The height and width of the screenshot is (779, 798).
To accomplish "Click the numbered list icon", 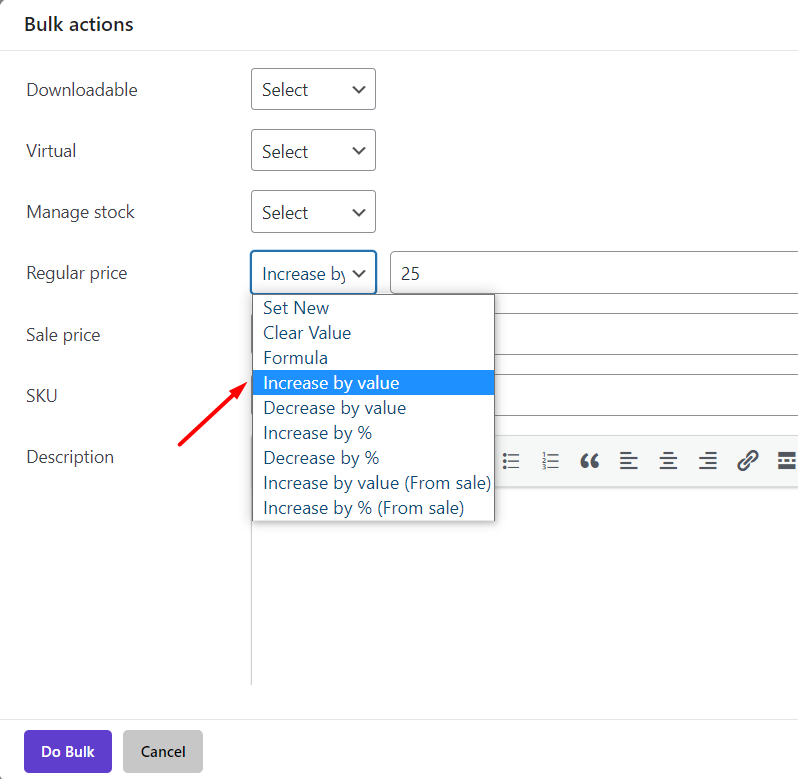I will (550, 461).
